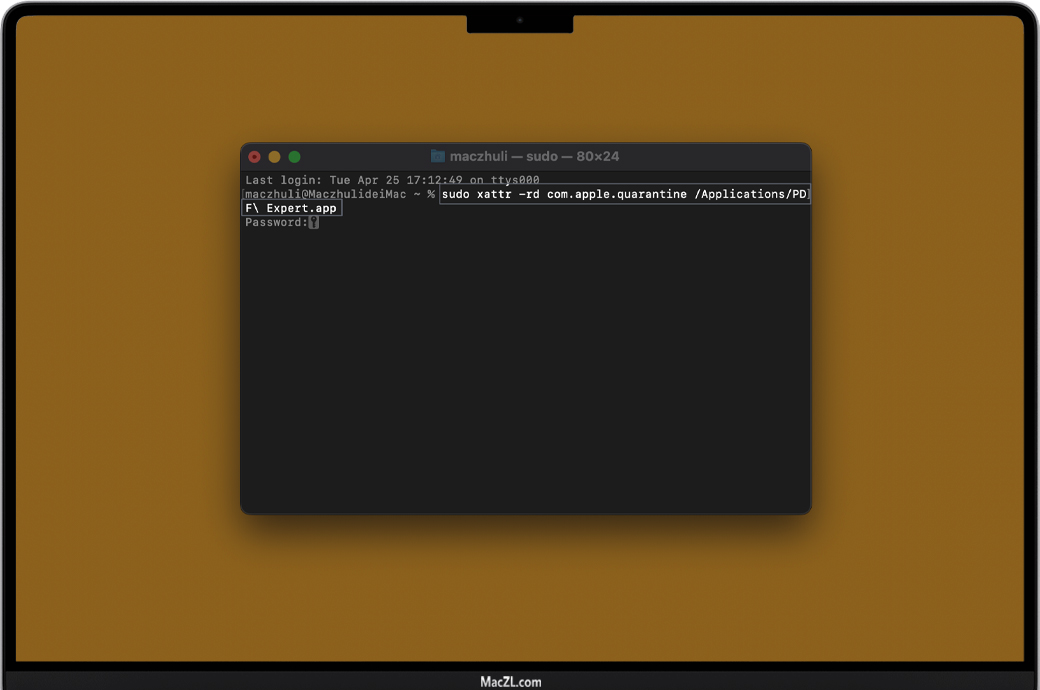Click the "/Applications/PD" path text
The image size is (1040, 690).
point(750,194)
